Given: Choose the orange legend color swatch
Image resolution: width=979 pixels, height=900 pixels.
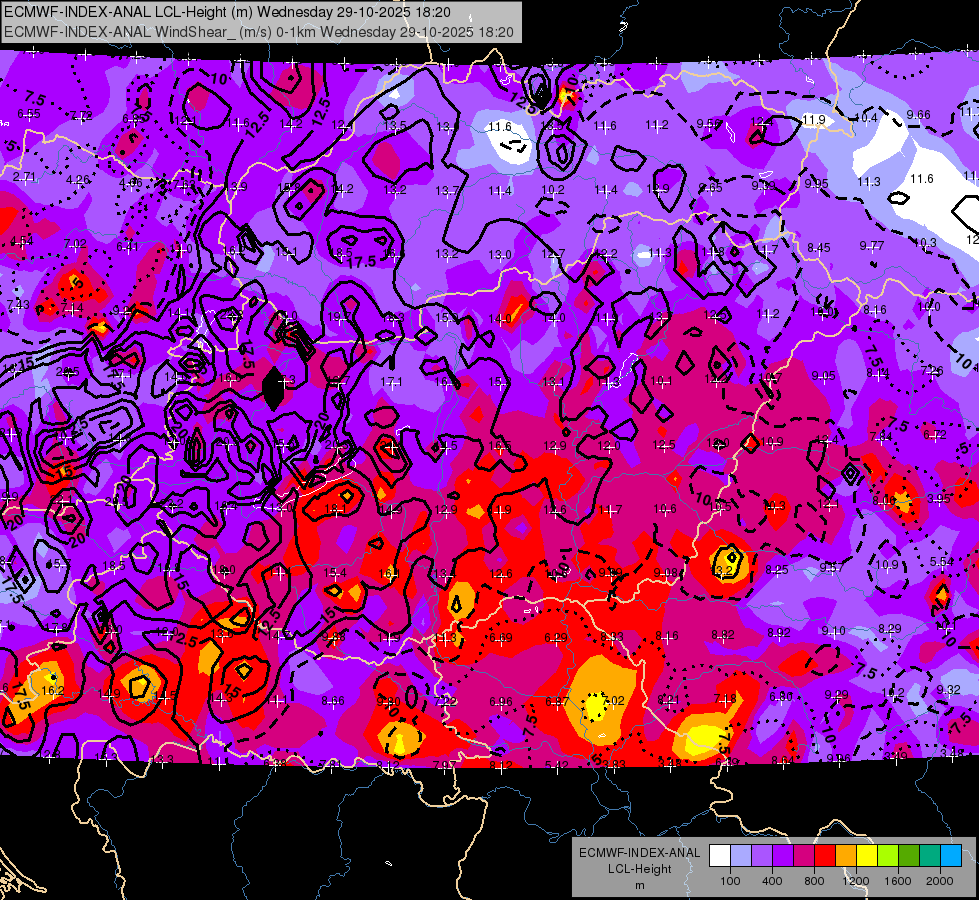Looking at the screenshot, I should [x=846, y=856].
